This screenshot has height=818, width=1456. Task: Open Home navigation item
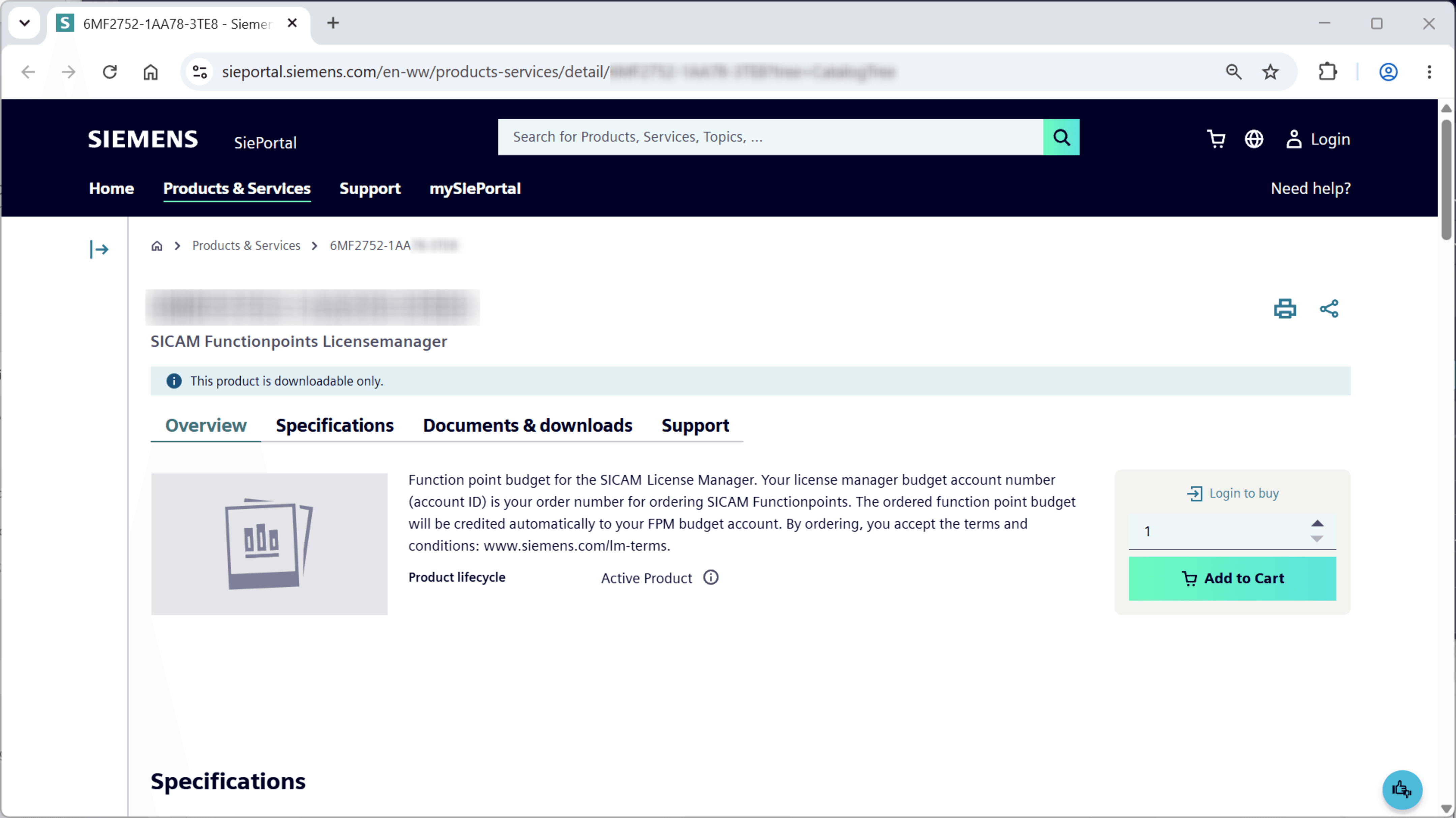(111, 189)
